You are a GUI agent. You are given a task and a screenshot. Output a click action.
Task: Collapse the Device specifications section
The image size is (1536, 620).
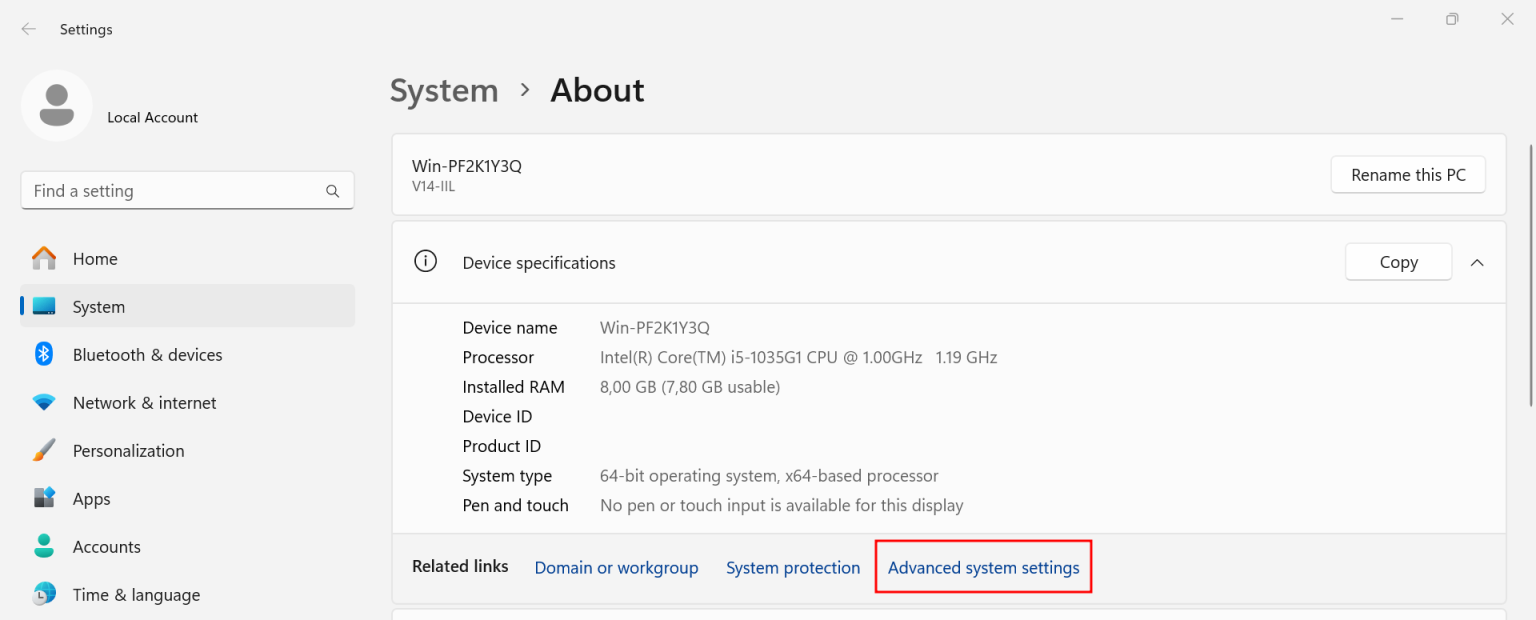click(x=1477, y=262)
